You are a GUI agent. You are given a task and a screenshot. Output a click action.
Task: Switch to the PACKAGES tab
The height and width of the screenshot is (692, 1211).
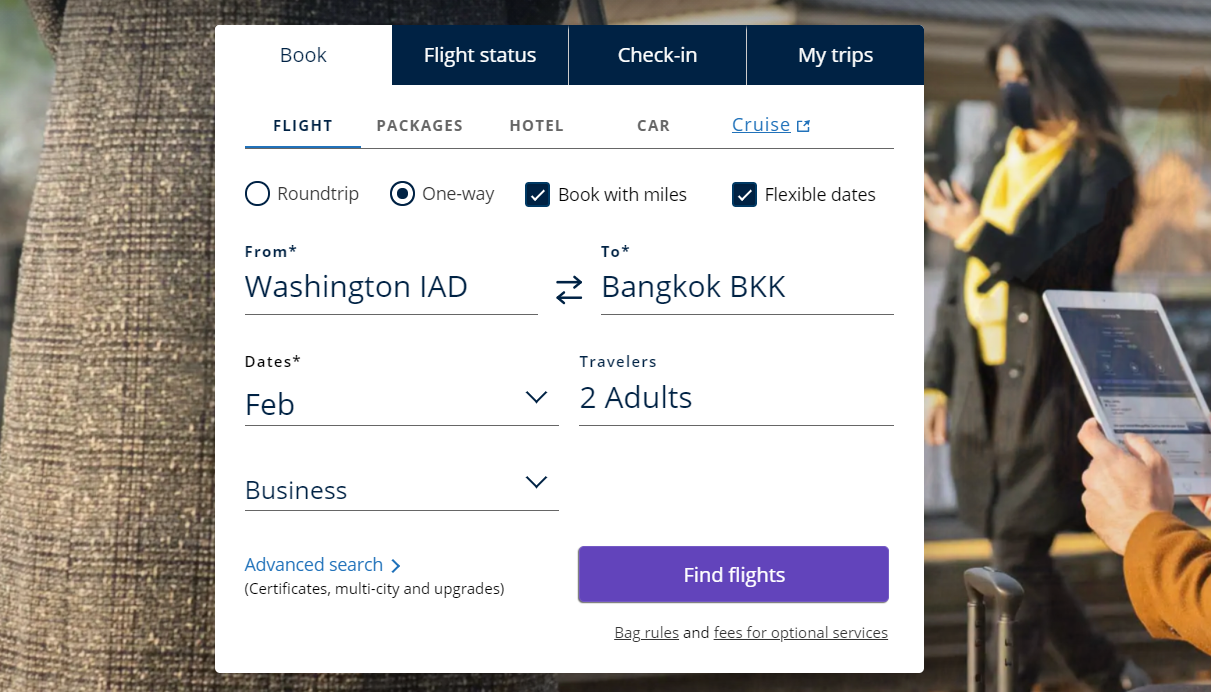tap(419, 125)
